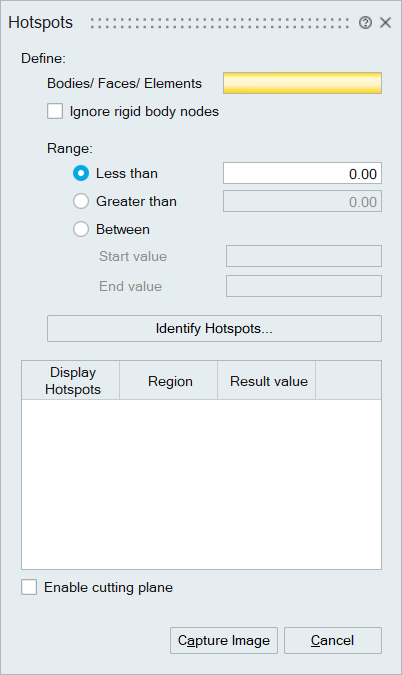The width and height of the screenshot is (402, 675).
Task: Click the Start value input box
Action: click(304, 256)
